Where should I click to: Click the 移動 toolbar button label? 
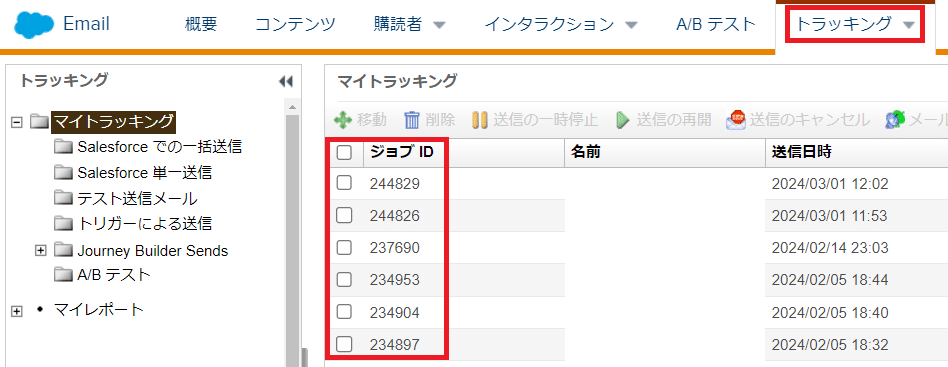click(372, 120)
